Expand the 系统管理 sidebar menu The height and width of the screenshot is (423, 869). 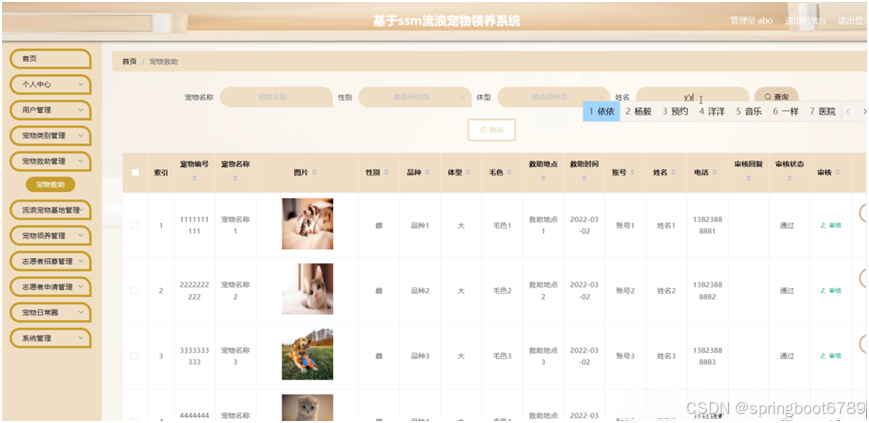tap(50, 338)
